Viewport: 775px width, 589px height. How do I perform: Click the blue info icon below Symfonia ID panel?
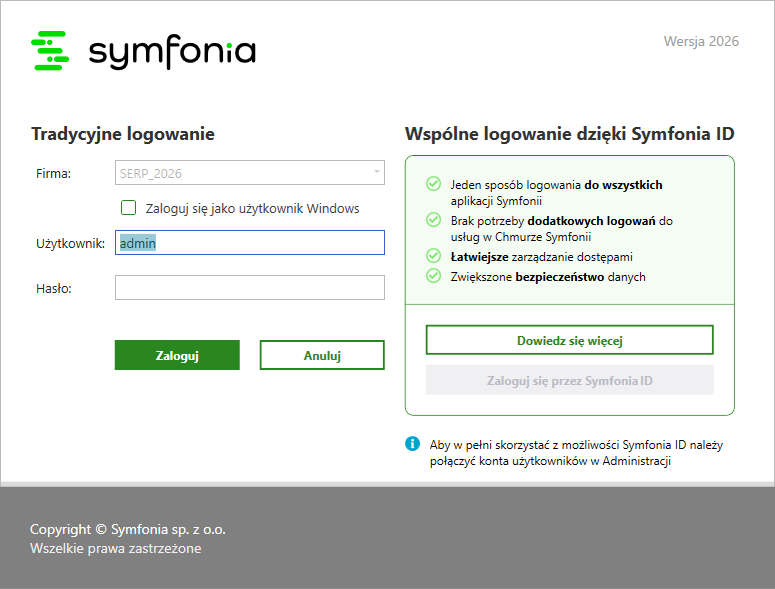tap(412, 443)
